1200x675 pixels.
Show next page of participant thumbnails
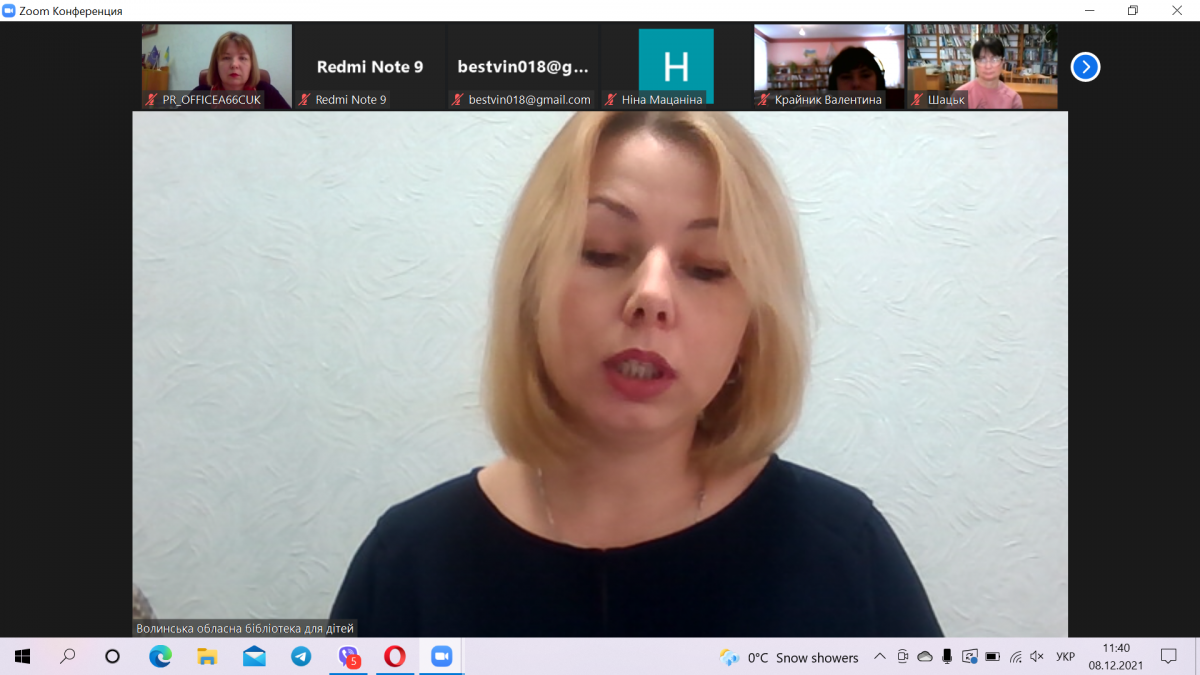pos(1085,67)
